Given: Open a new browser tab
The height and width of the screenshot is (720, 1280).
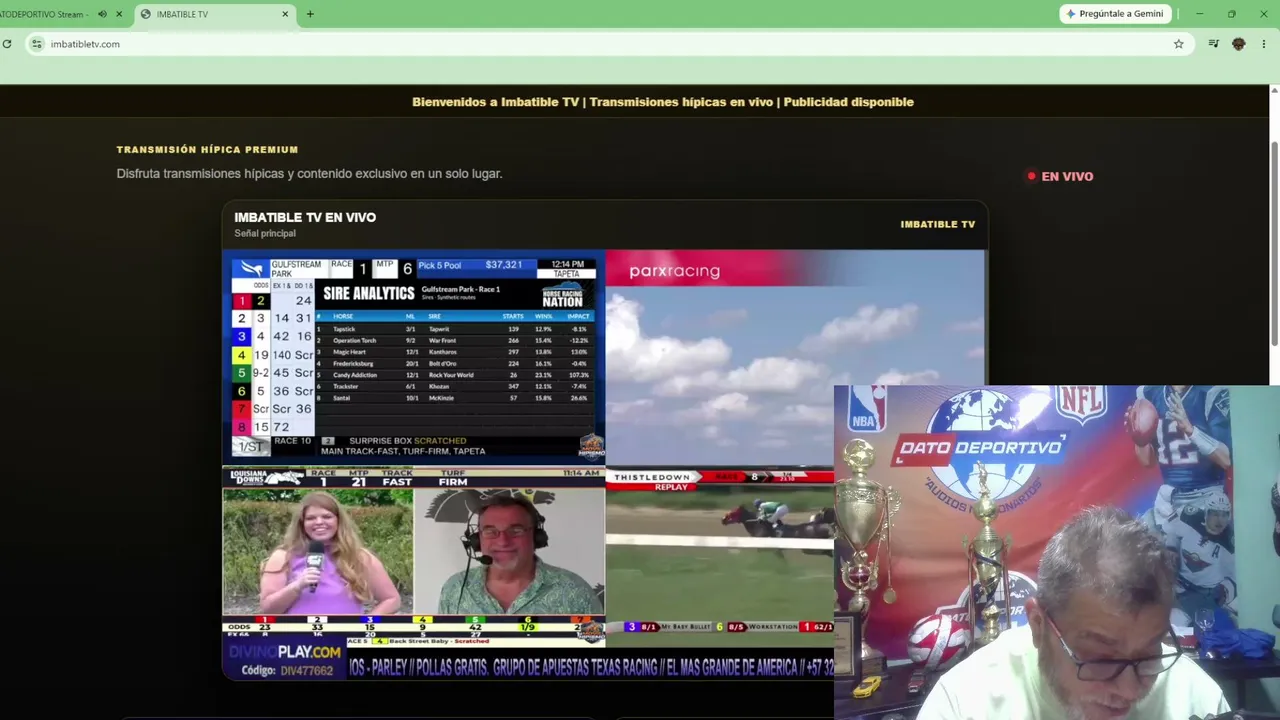Looking at the screenshot, I should coord(310,14).
